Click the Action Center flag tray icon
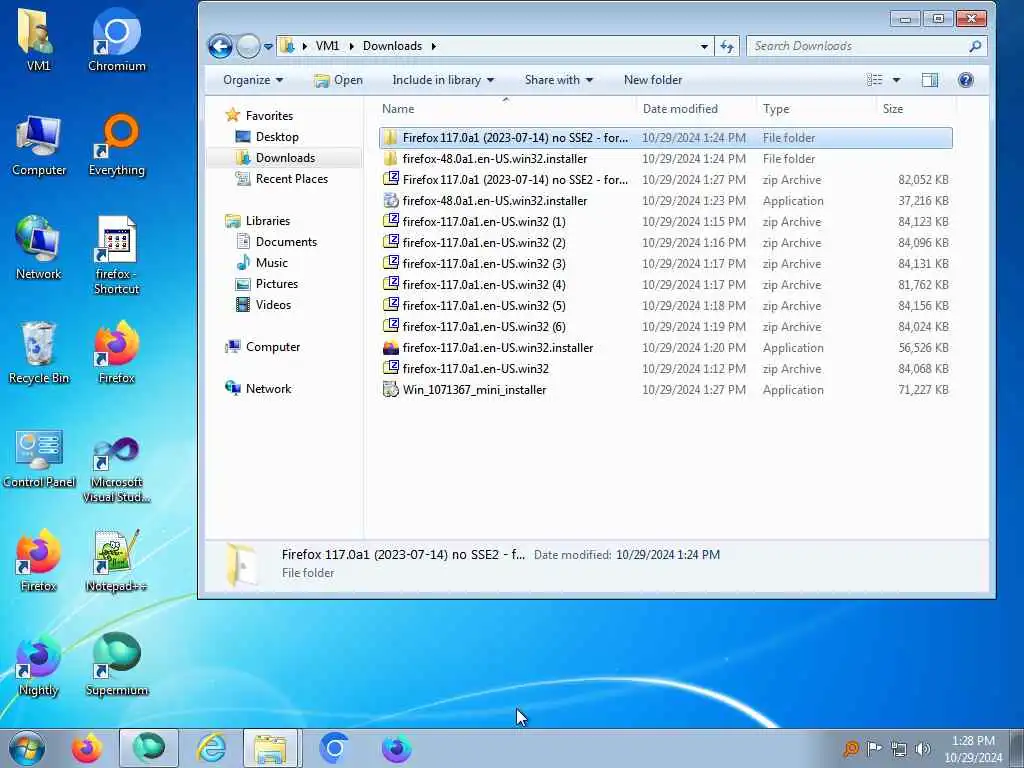This screenshot has height=768, width=1024. coord(874,748)
